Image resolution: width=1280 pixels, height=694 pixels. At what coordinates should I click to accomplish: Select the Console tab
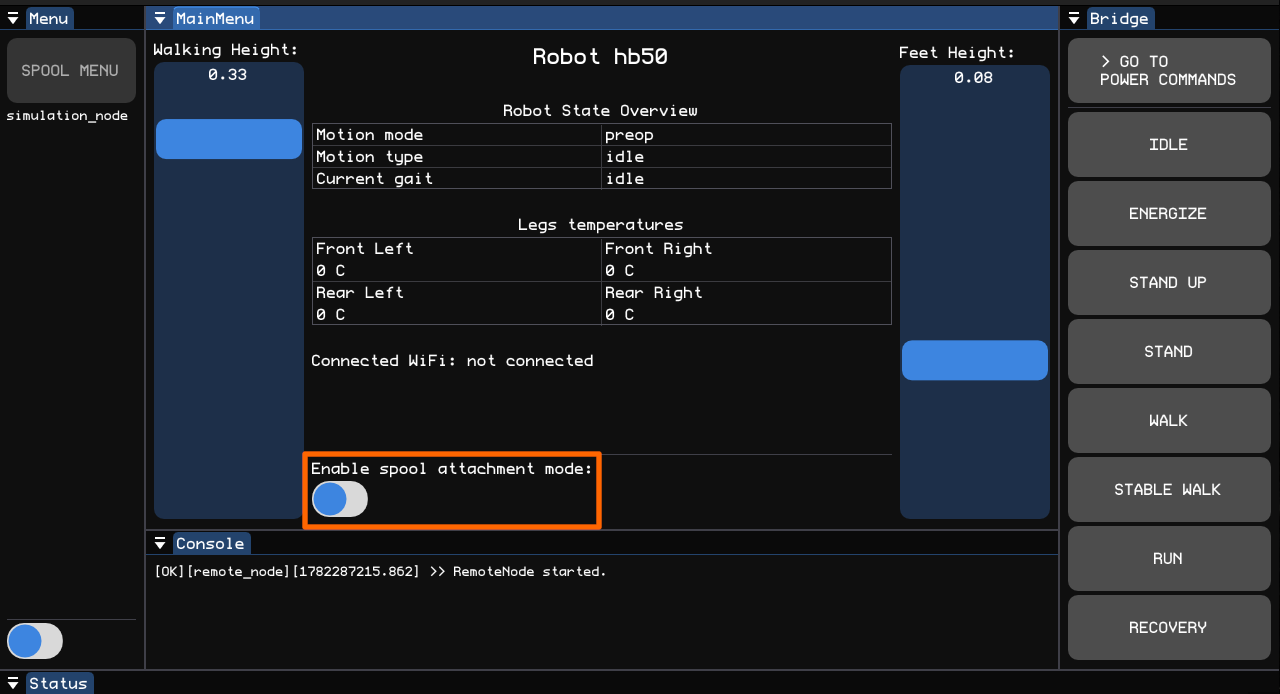tap(210, 543)
